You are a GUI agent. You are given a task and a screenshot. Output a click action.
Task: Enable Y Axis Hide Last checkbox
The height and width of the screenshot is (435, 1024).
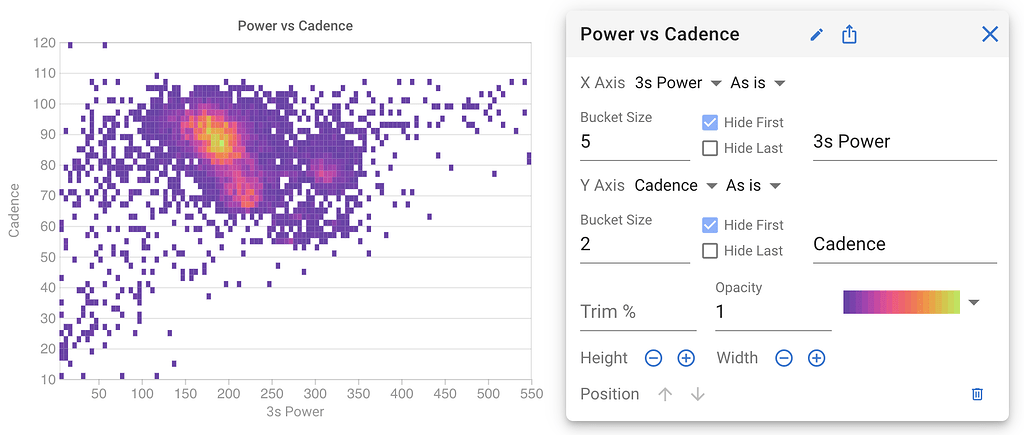pos(710,251)
